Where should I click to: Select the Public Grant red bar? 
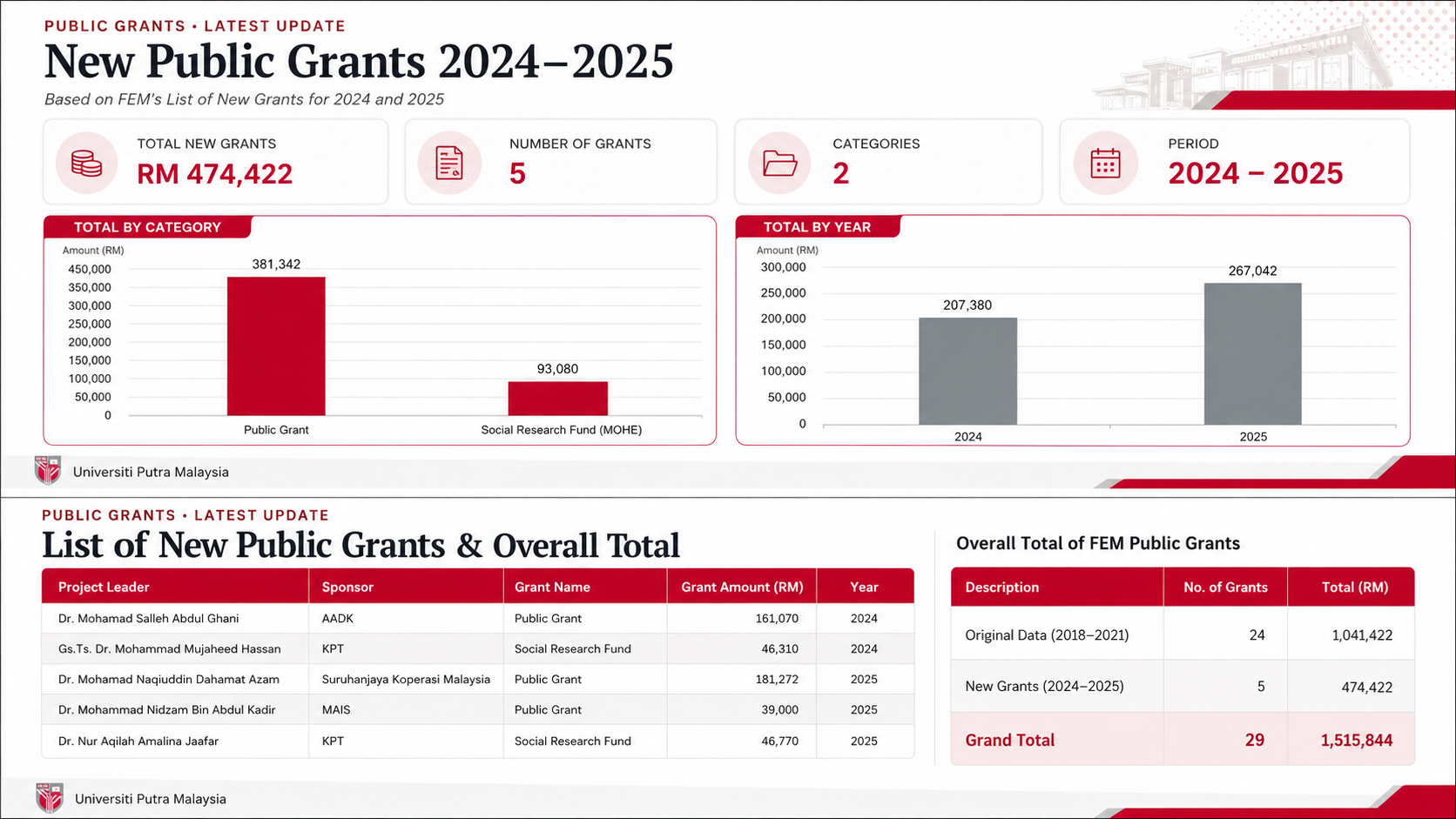276,346
